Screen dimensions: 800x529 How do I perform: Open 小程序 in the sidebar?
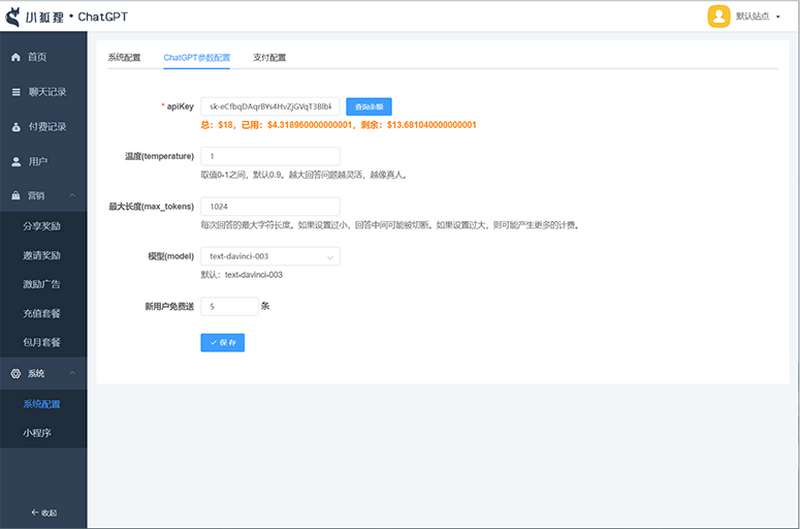click(x=38, y=433)
